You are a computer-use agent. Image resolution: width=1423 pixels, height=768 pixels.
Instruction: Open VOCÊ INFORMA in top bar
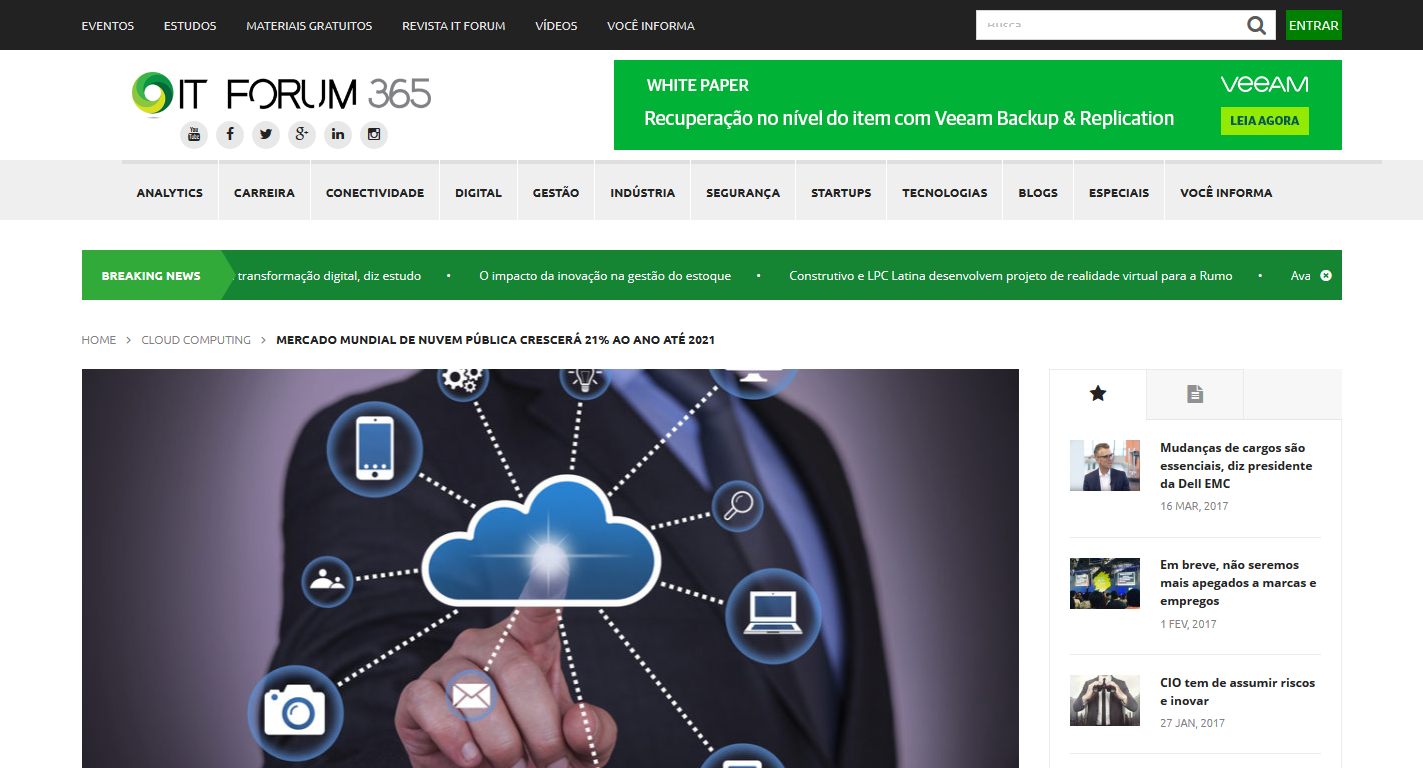click(651, 26)
